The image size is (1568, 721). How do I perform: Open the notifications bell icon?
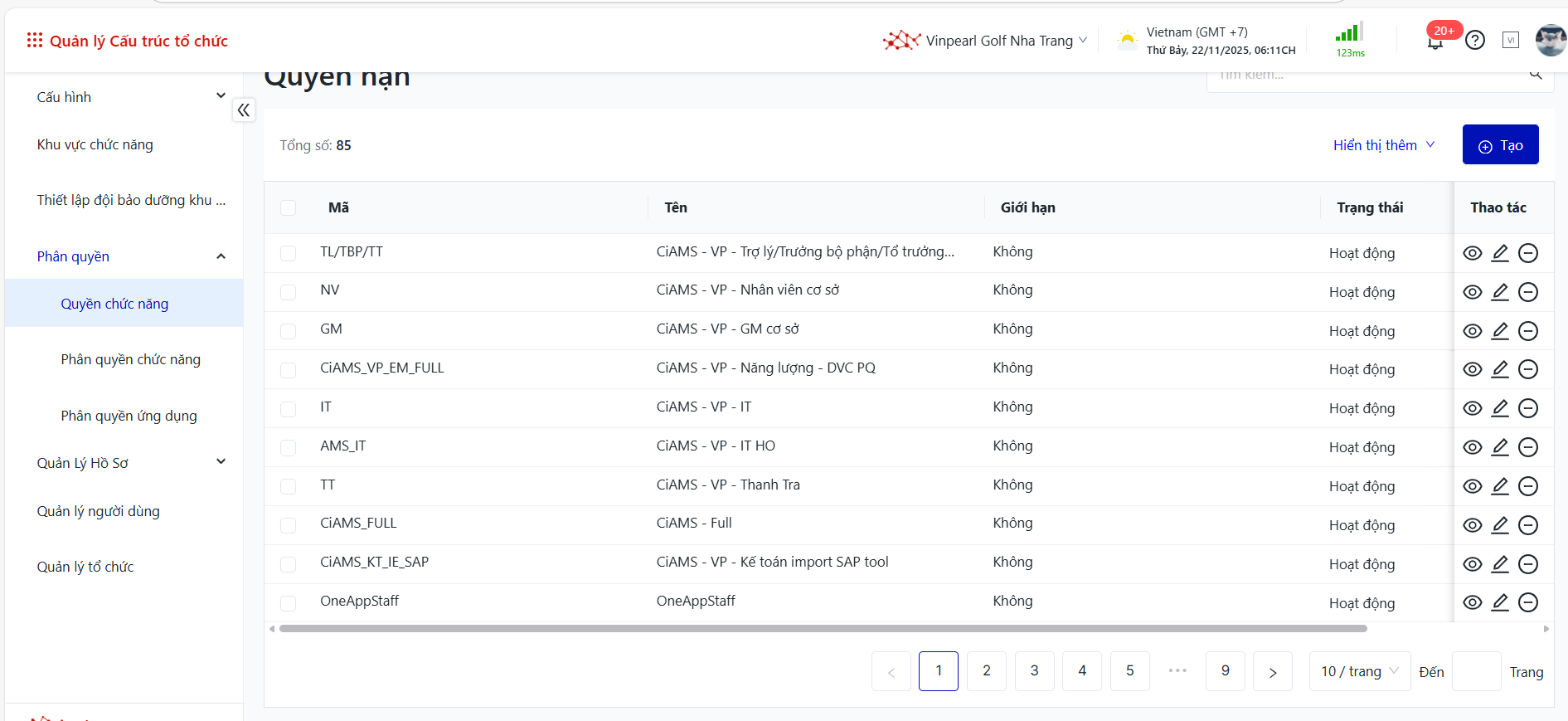coord(1435,41)
